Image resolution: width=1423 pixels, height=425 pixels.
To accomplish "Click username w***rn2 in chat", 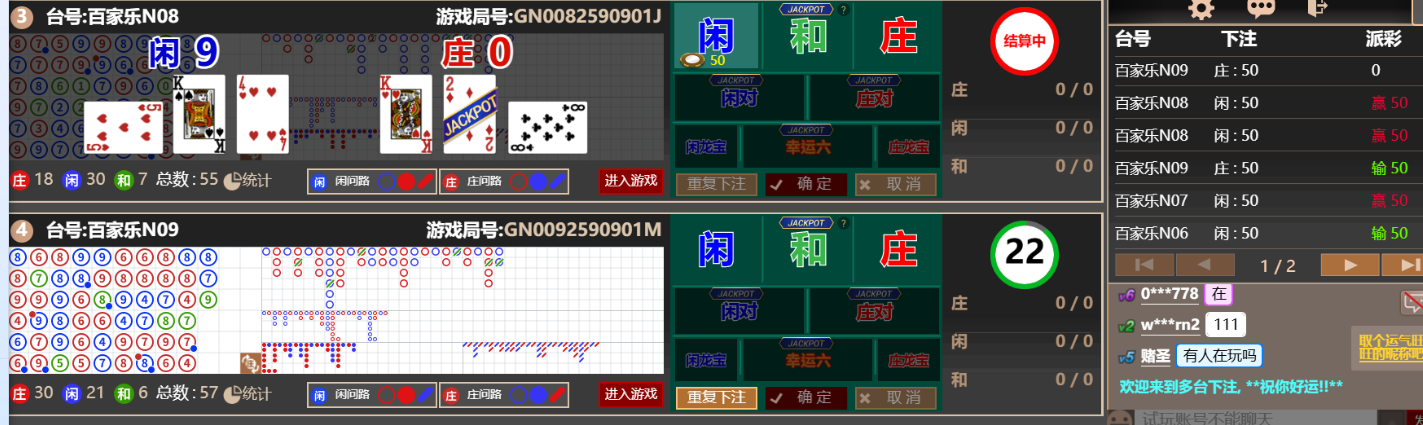I will coord(1170,325).
